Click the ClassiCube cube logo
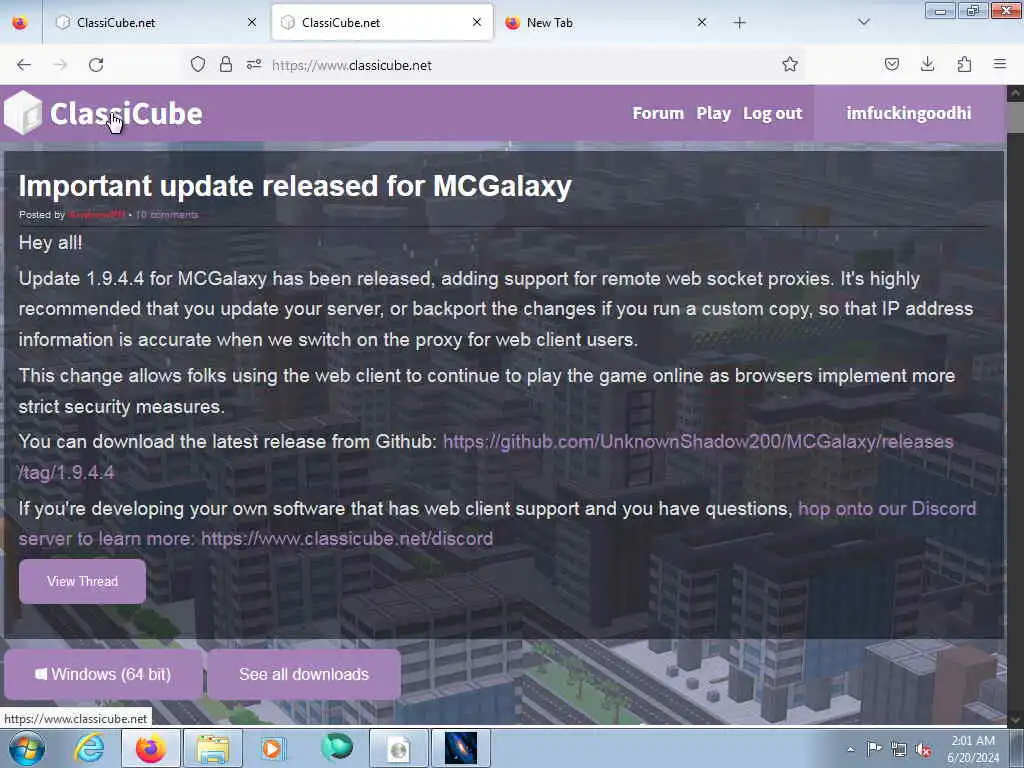Image resolution: width=1024 pixels, height=768 pixels. tap(24, 113)
